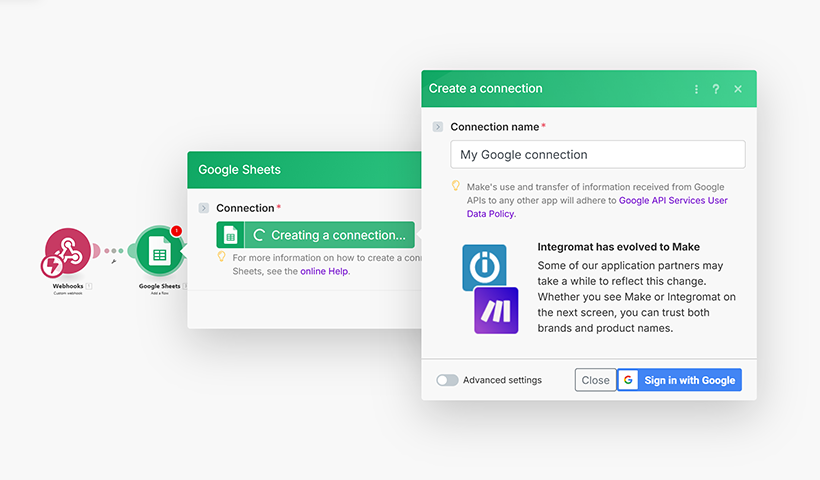Click the red notification badge on Google Sheets
820x480 pixels.
tap(176, 231)
